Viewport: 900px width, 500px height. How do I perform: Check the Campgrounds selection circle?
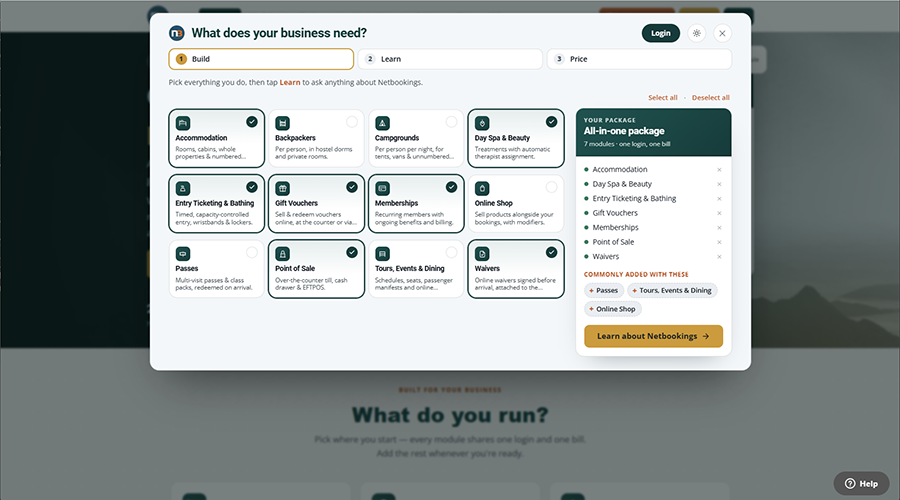pos(452,122)
